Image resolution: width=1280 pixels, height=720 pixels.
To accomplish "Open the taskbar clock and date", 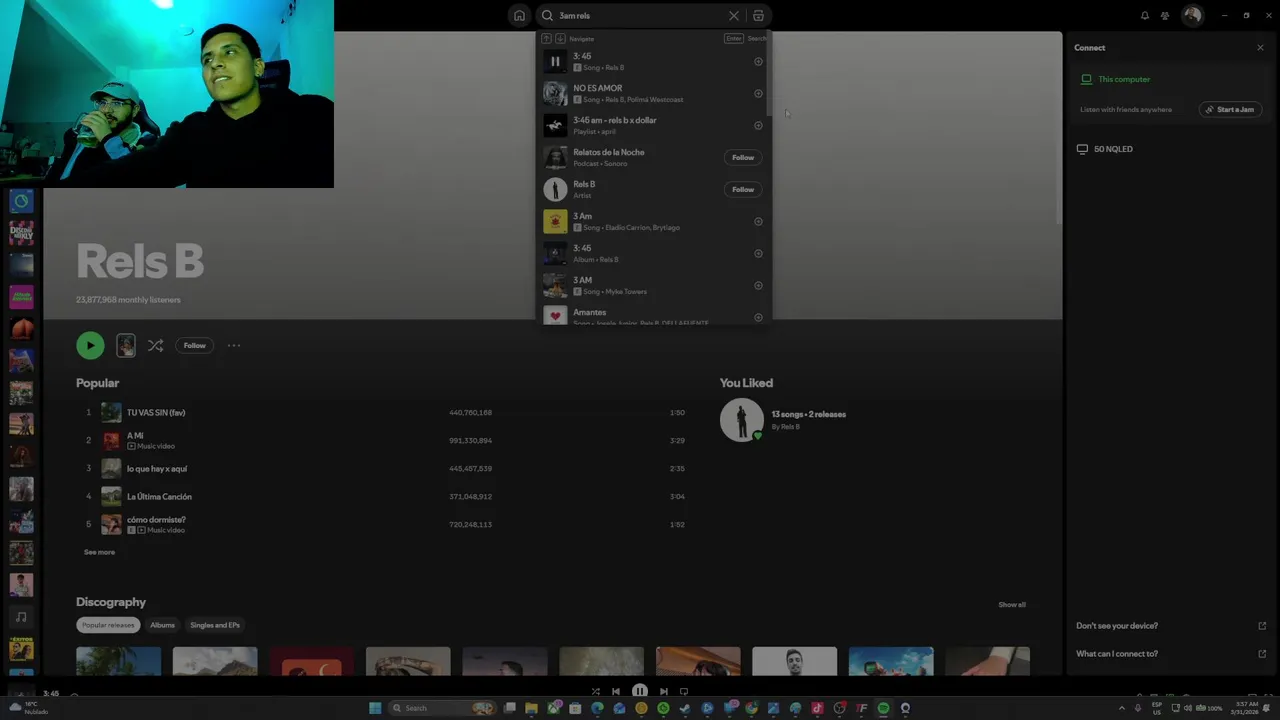I will (1247, 708).
